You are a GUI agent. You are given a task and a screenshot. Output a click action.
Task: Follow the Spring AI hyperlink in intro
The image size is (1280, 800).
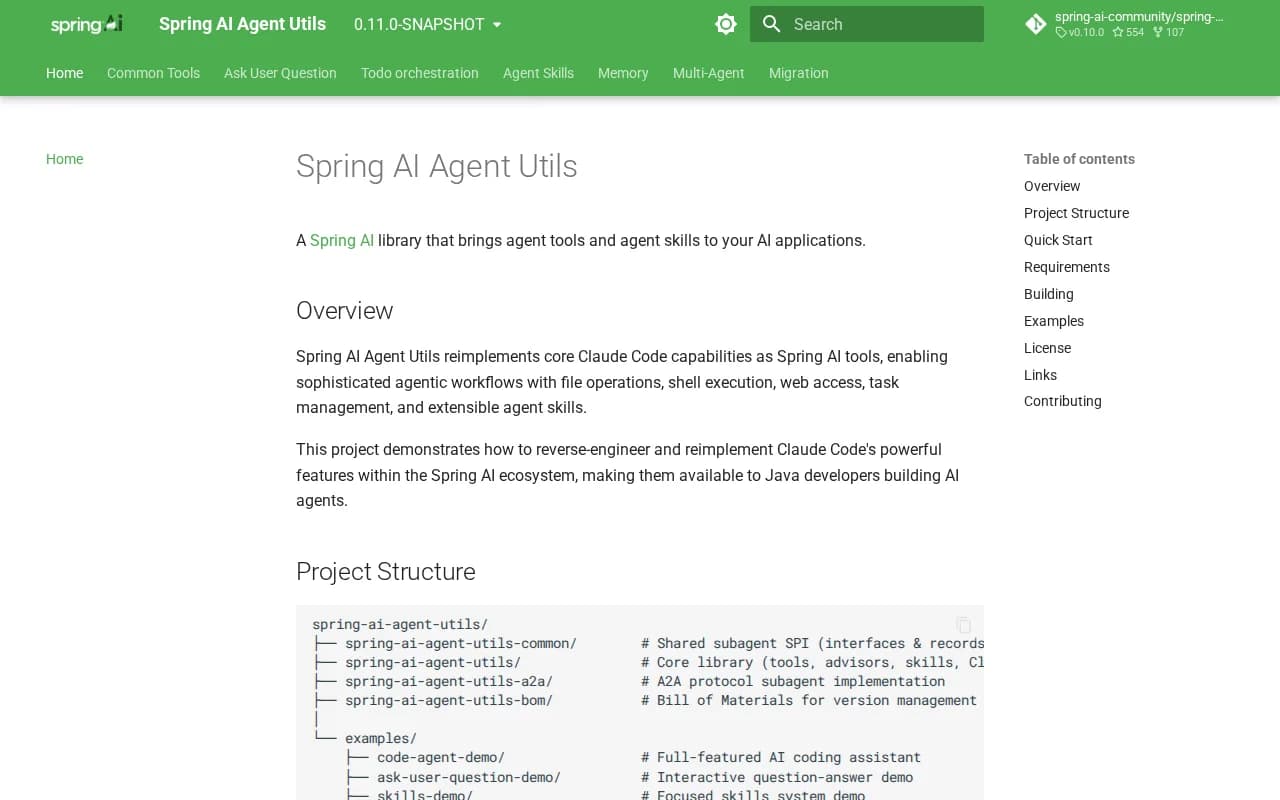click(342, 240)
